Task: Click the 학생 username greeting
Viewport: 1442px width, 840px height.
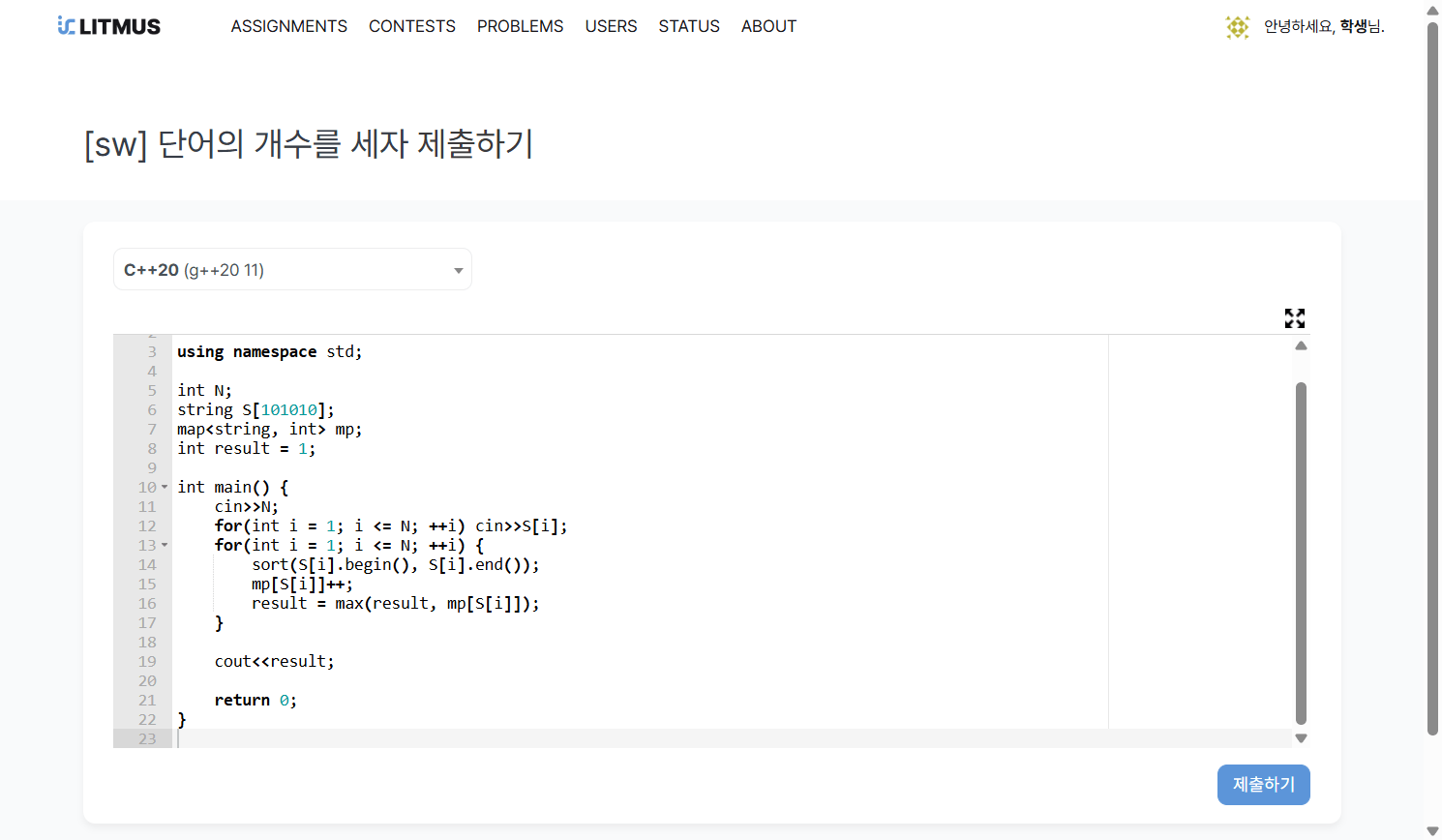Action: [x=1324, y=27]
